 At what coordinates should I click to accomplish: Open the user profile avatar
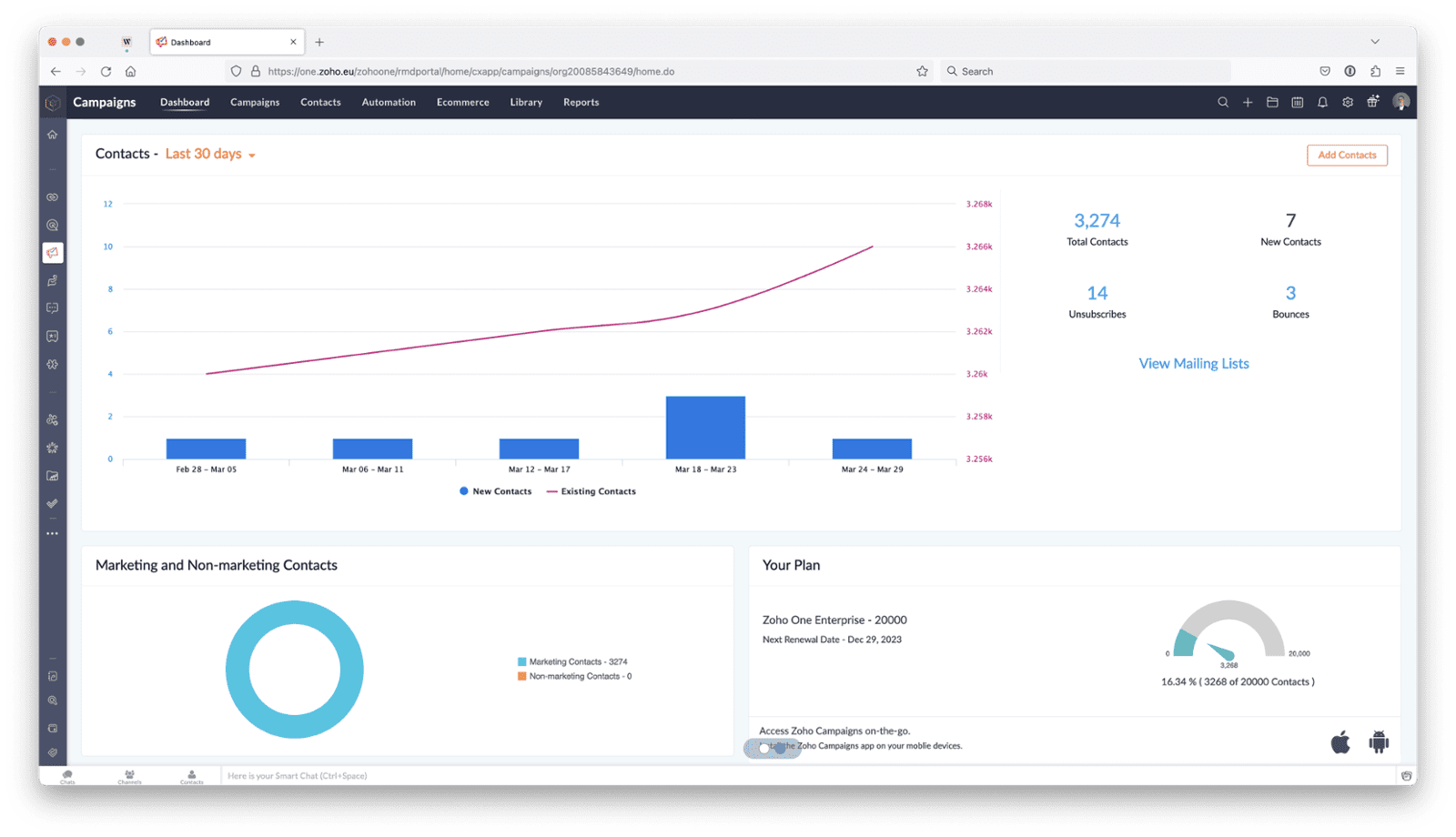(1401, 102)
